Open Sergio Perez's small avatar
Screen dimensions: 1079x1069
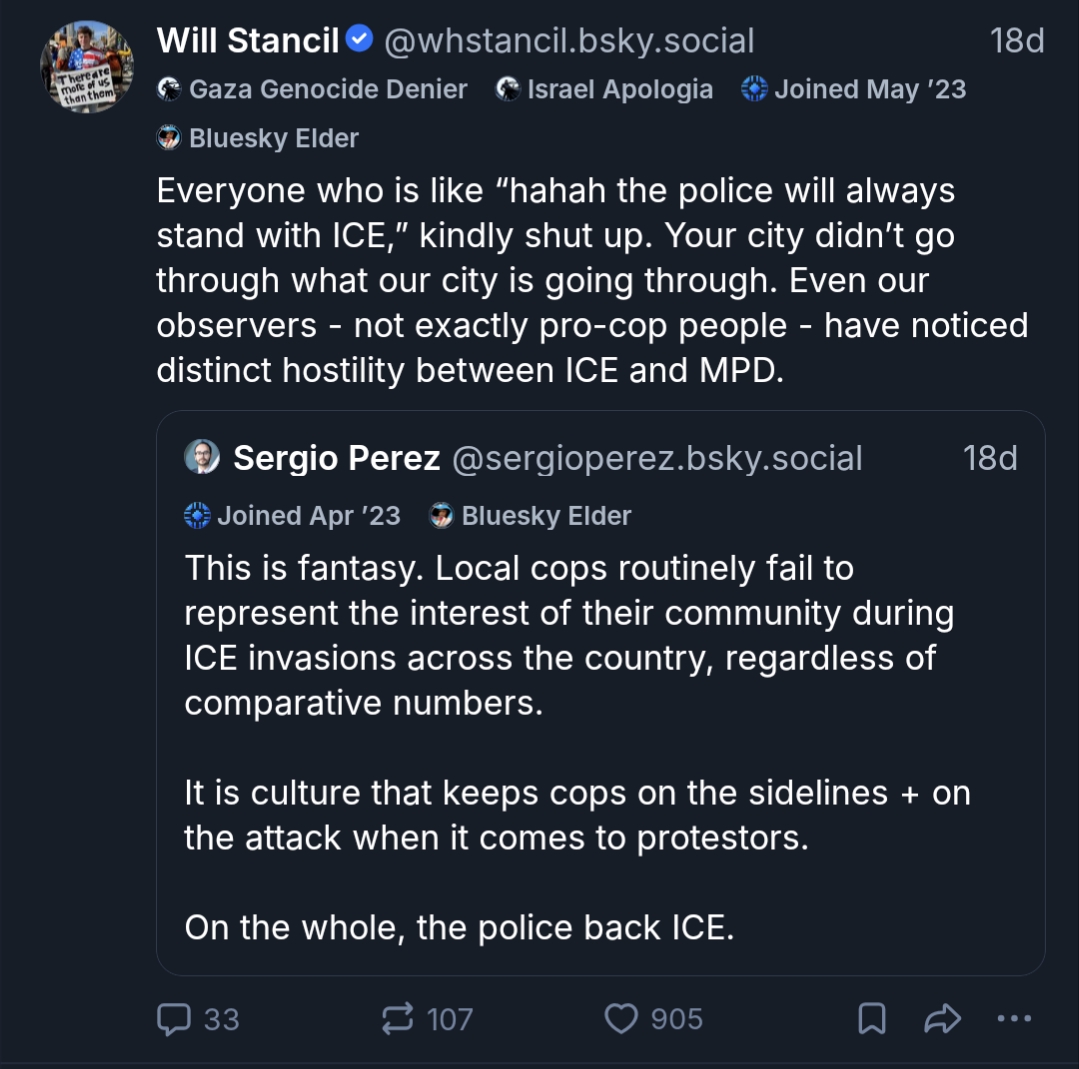tap(201, 458)
